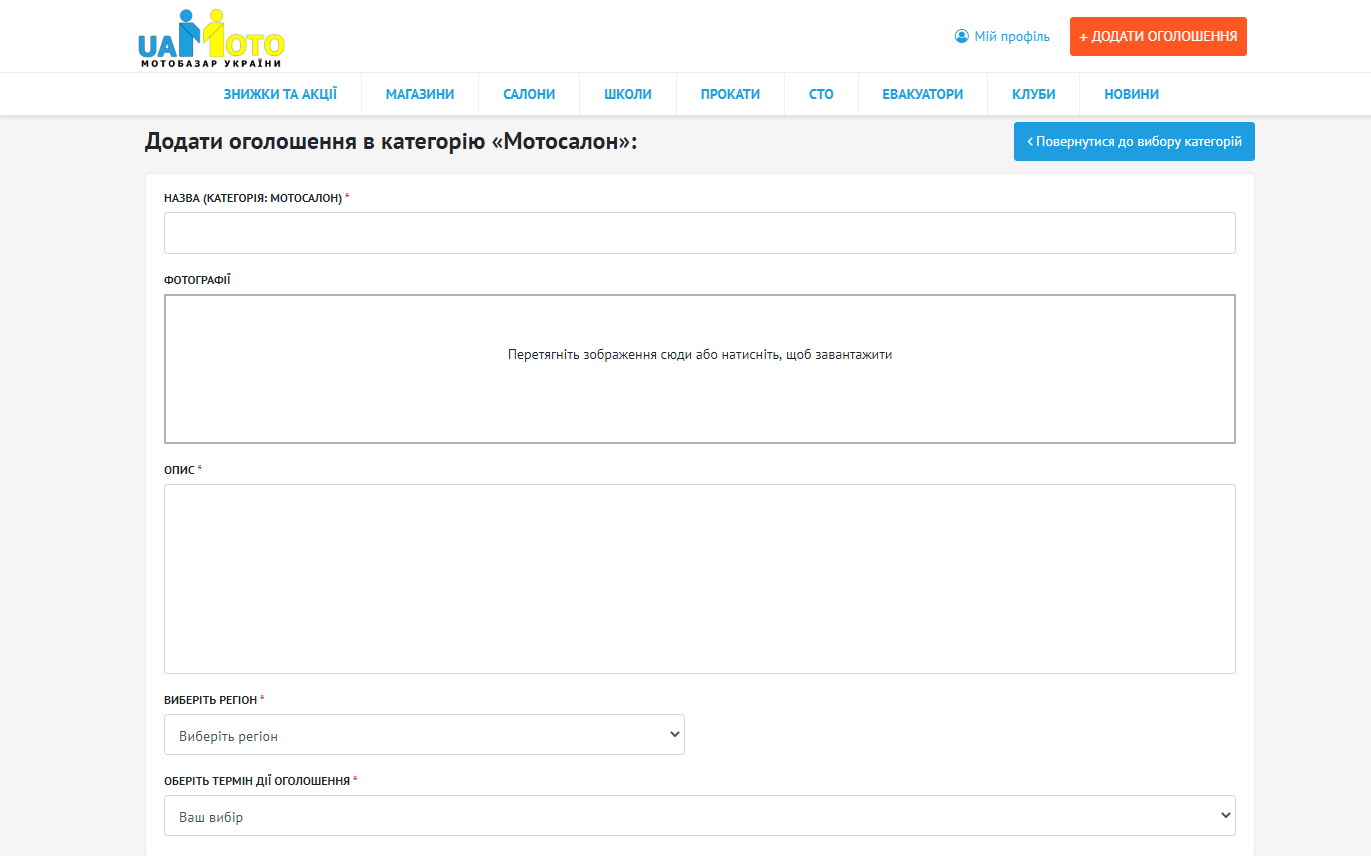
Task: Click the profile user icon
Action: pyautogui.click(x=962, y=36)
